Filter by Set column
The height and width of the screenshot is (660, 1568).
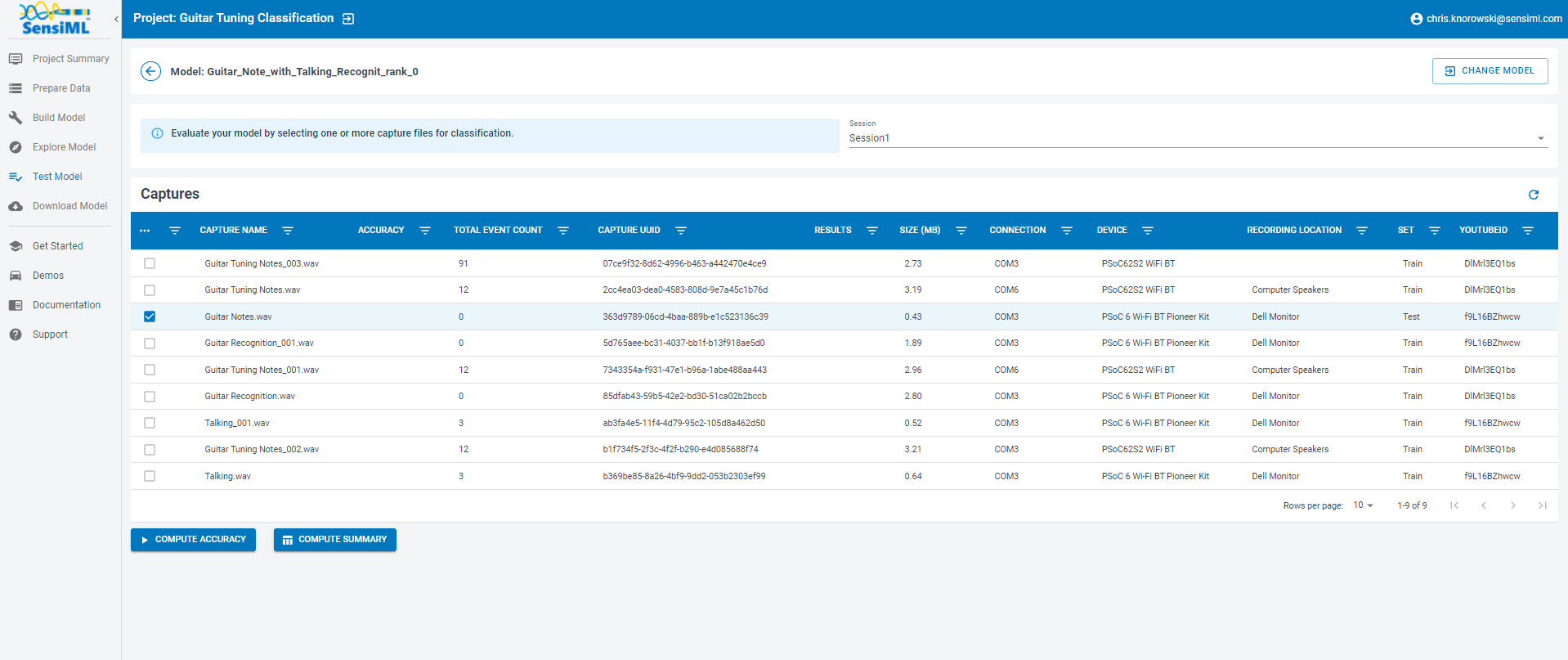(1435, 231)
